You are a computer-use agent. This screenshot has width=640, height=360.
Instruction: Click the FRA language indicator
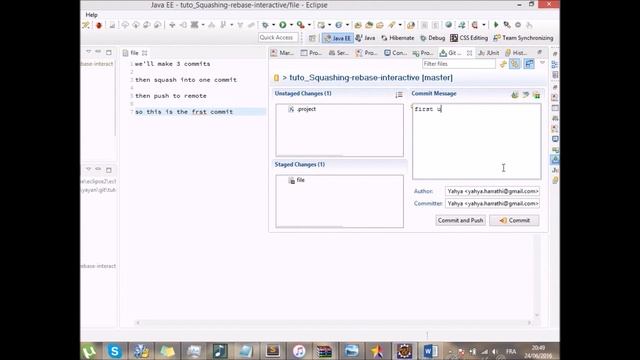coord(511,351)
